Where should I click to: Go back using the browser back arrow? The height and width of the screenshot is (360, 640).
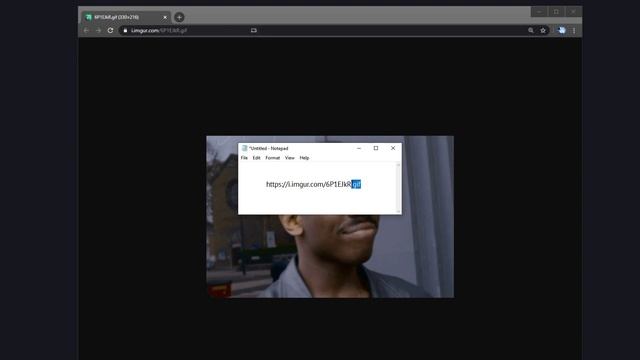click(x=86, y=30)
